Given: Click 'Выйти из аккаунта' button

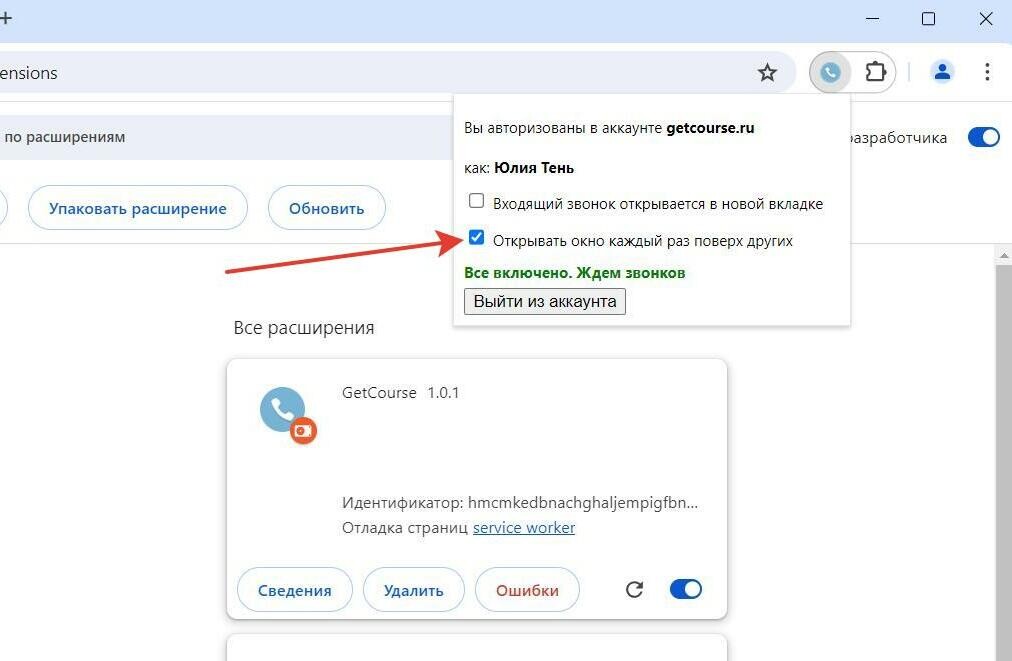Looking at the screenshot, I should pos(545,301).
